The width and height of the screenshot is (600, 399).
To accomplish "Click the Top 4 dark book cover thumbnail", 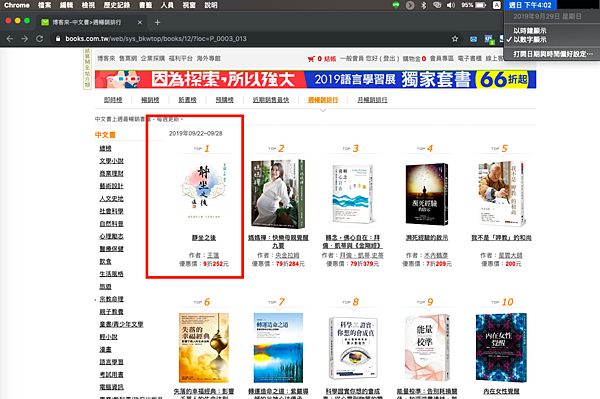I will (x=427, y=194).
